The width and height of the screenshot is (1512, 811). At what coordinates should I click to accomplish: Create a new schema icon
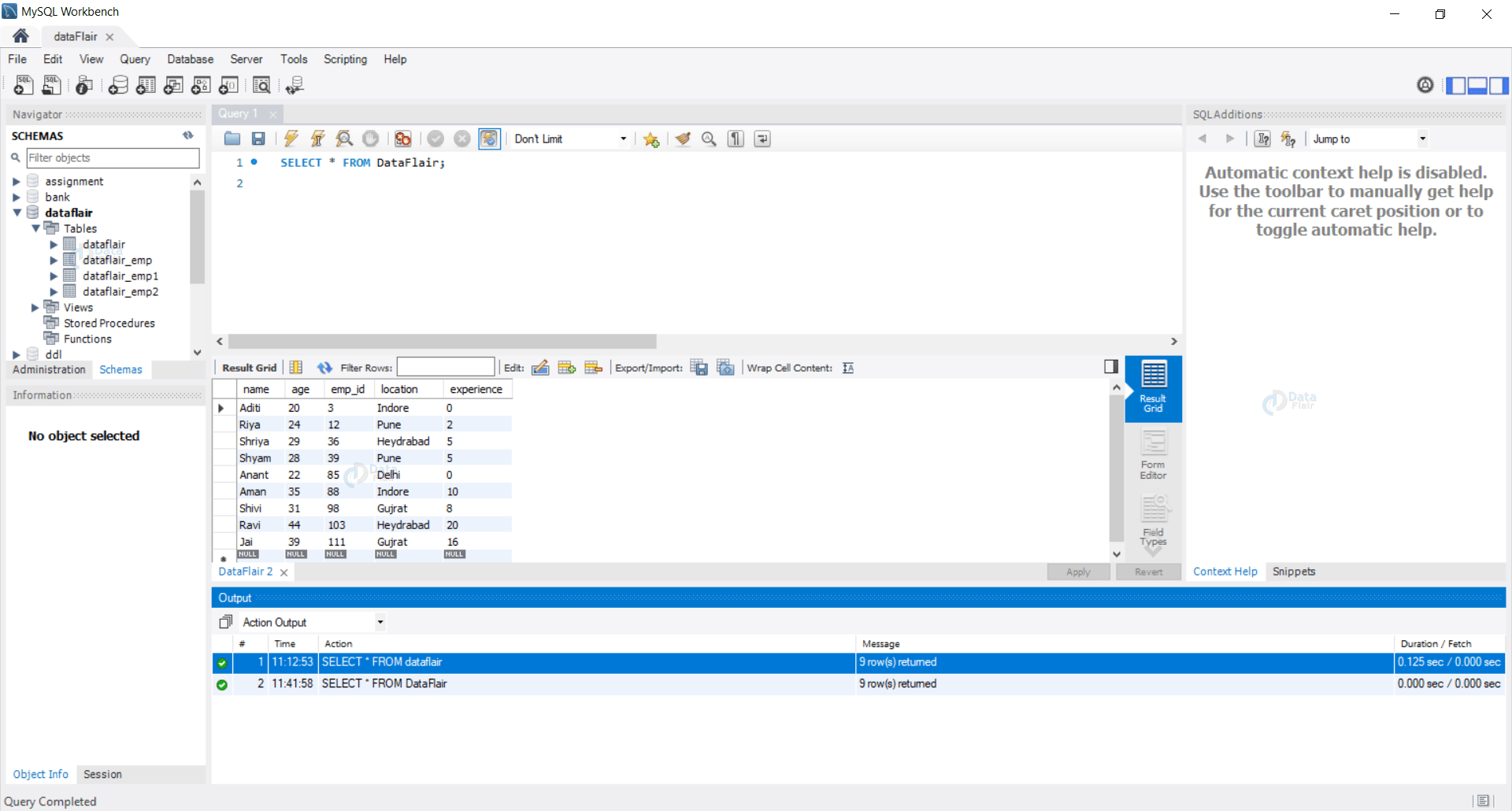[118, 85]
